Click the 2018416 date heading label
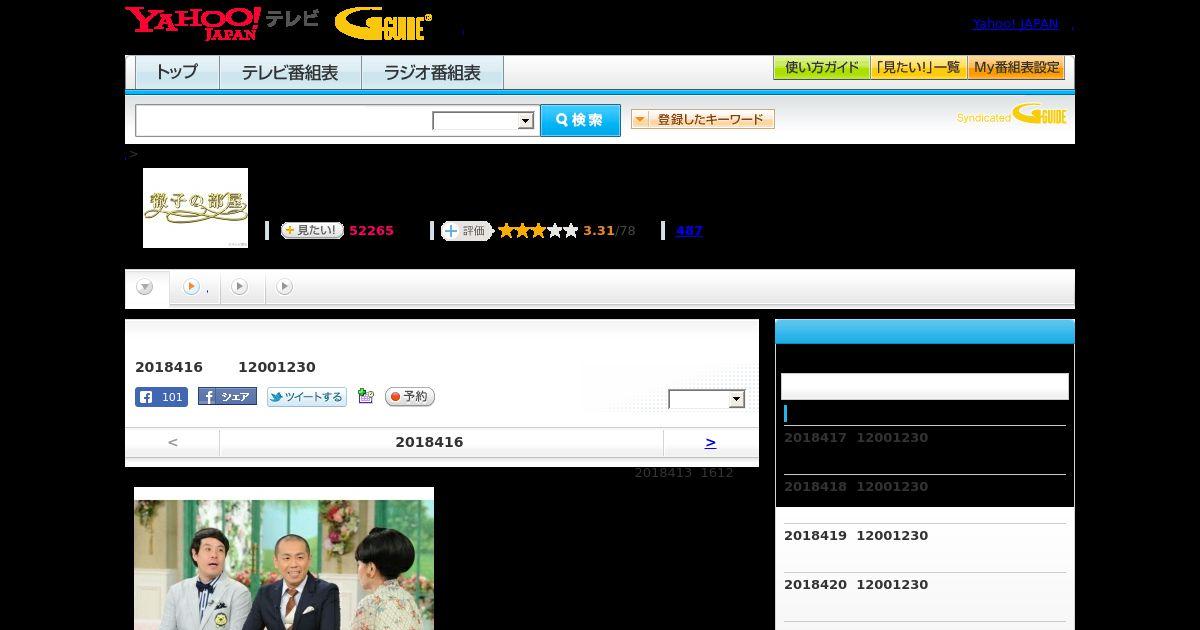The height and width of the screenshot is (630, 1200). [429, 442]
